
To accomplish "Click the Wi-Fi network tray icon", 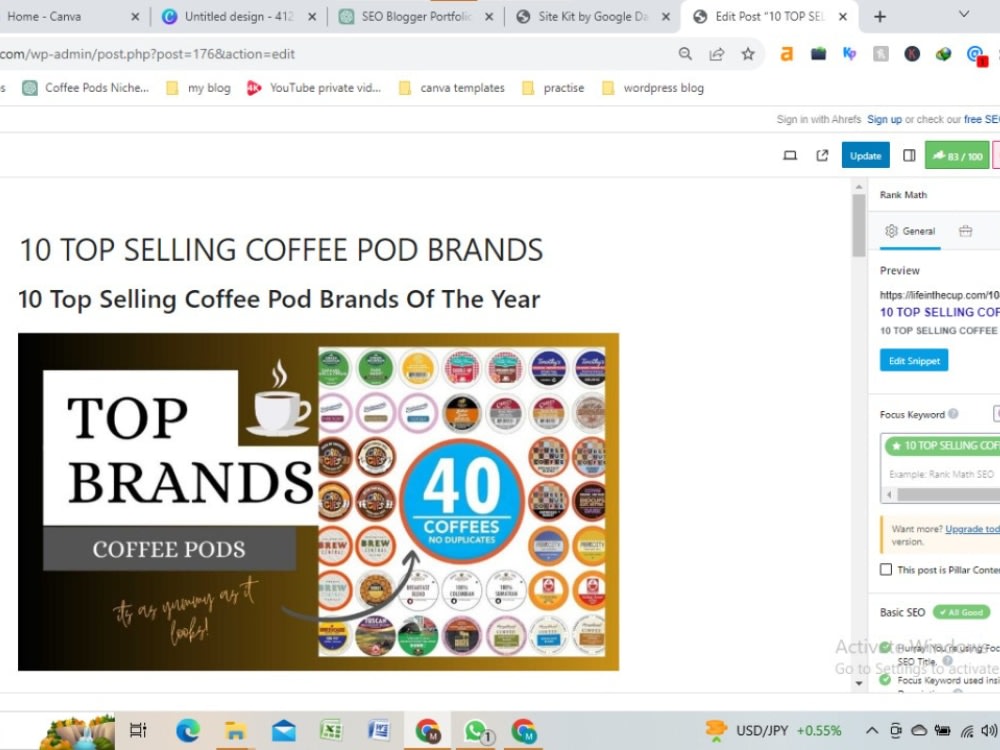I will click(x=967, y=731).
